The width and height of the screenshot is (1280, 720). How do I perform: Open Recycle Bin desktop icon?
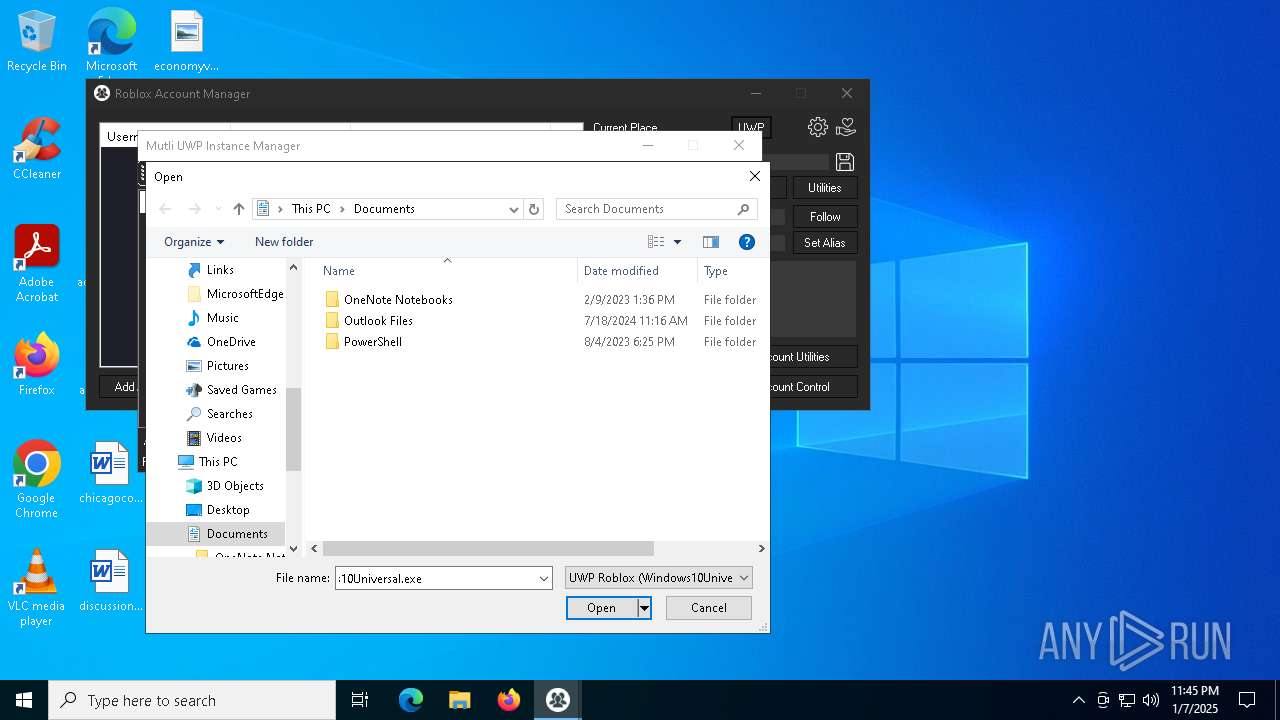pos(37,41)
